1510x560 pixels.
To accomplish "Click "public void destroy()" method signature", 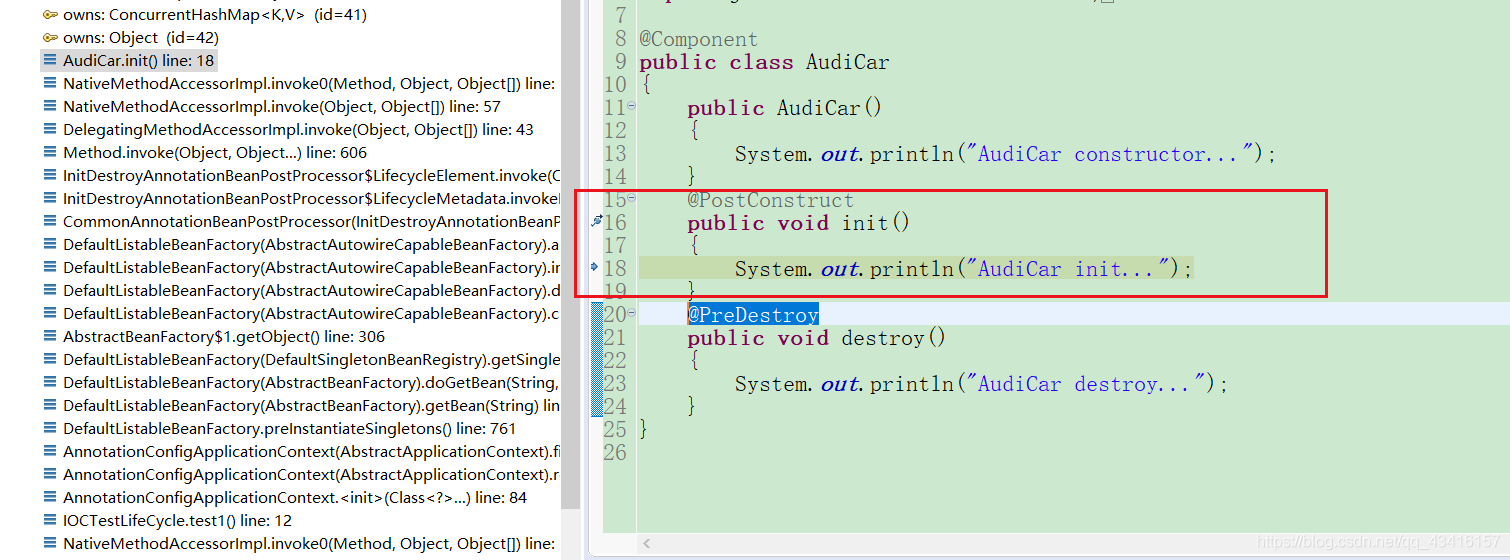I will point(816,338).
